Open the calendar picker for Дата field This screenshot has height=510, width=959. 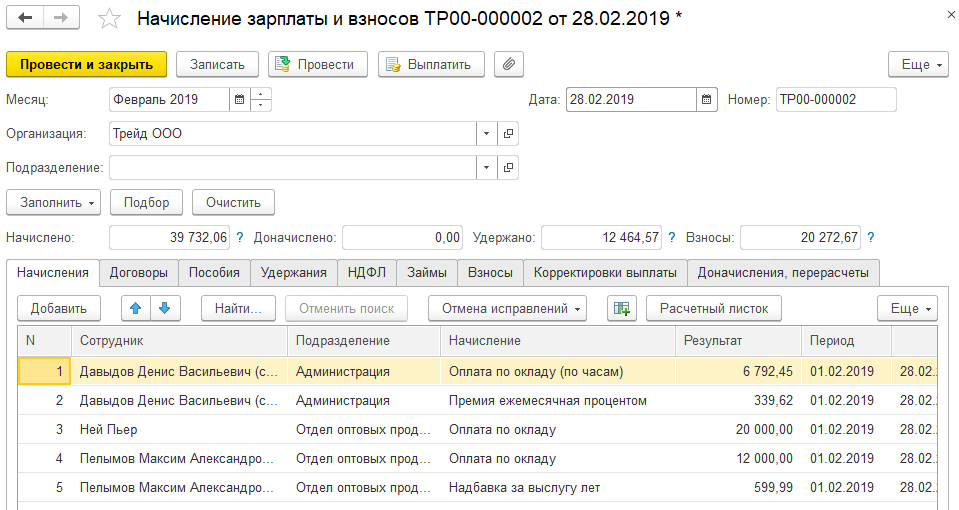click(707, 100)
